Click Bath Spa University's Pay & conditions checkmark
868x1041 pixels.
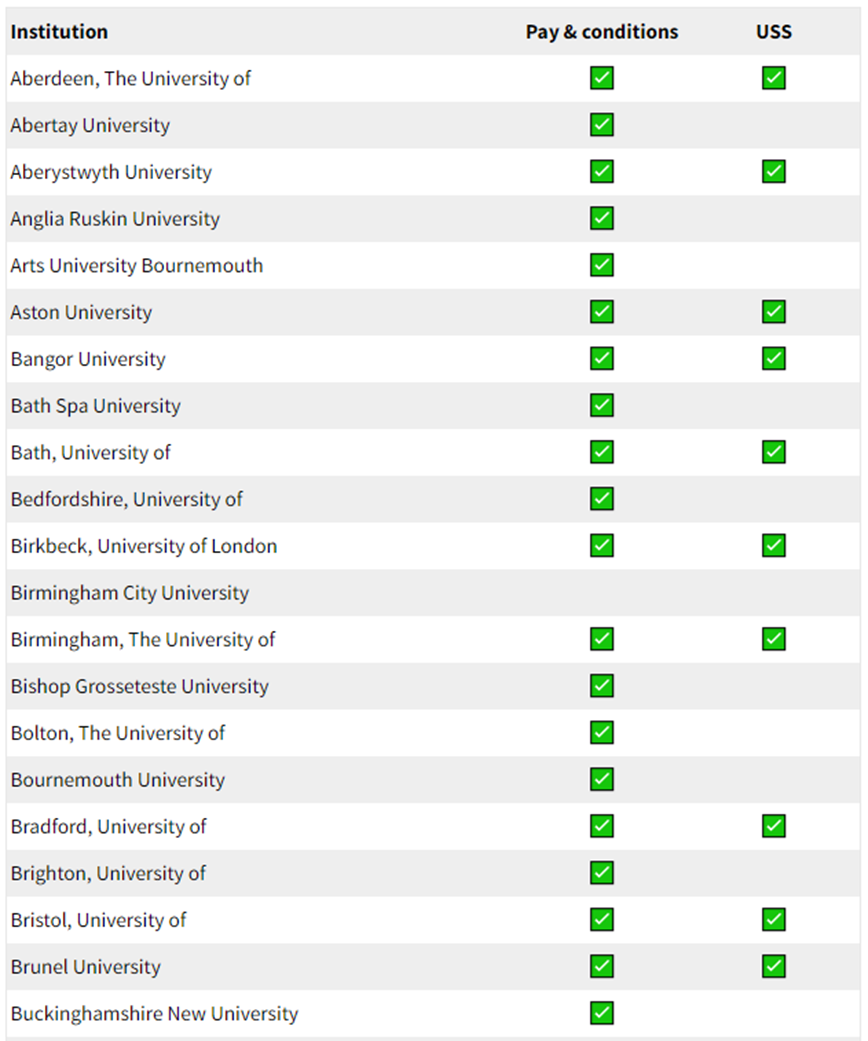click(x=602, y=405)
